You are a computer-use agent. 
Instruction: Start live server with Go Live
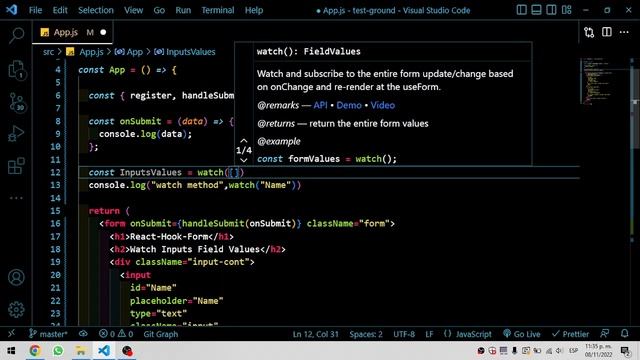pyautogui.click(x=522, y=334)
